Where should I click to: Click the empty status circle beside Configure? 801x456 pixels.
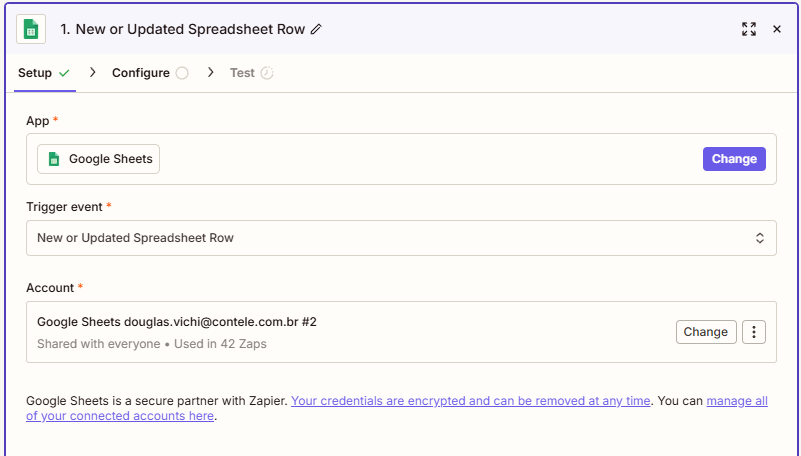(182, 73)
